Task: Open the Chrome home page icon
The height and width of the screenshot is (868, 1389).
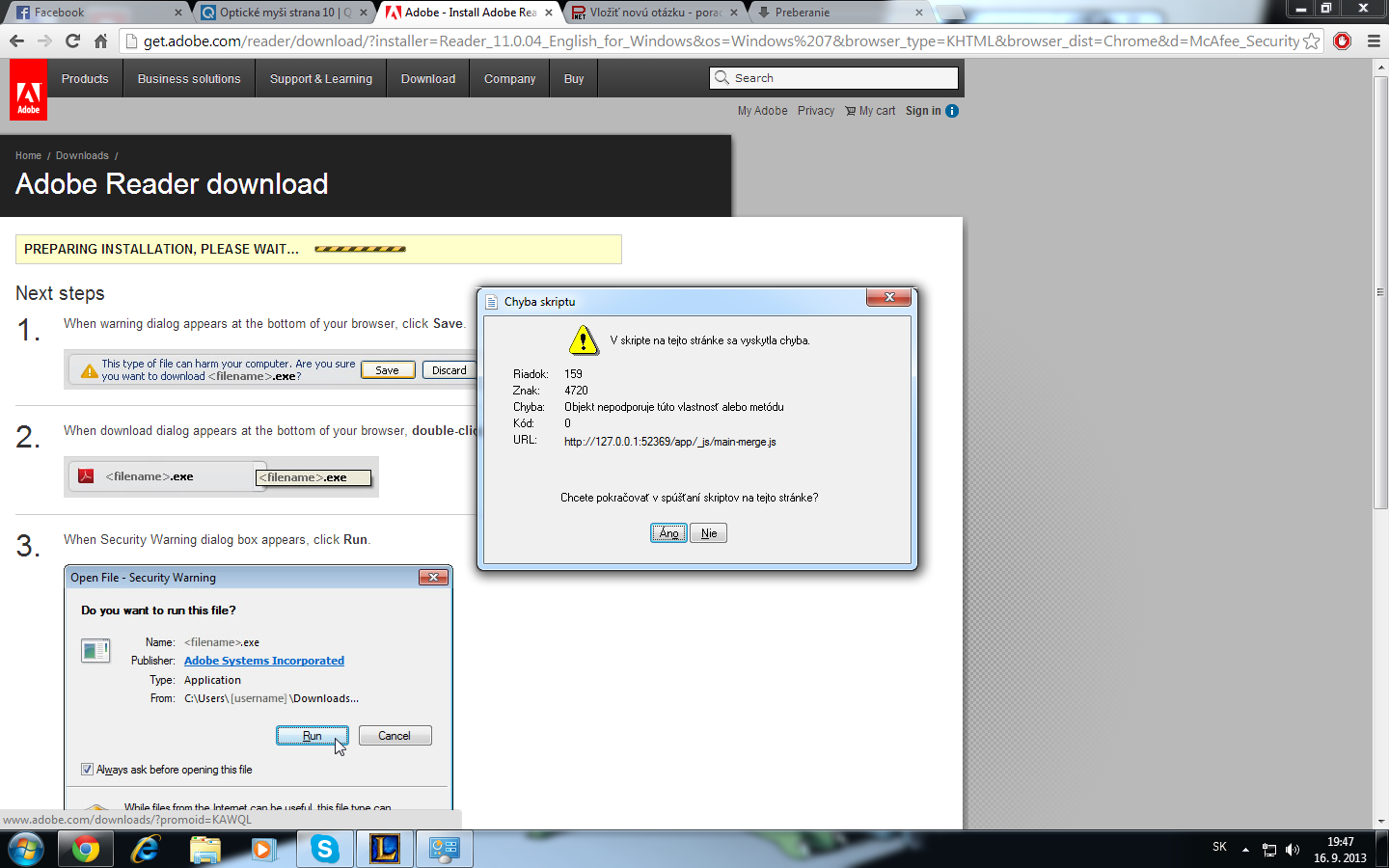Action: pyautogui.click(x=100, y=41)
